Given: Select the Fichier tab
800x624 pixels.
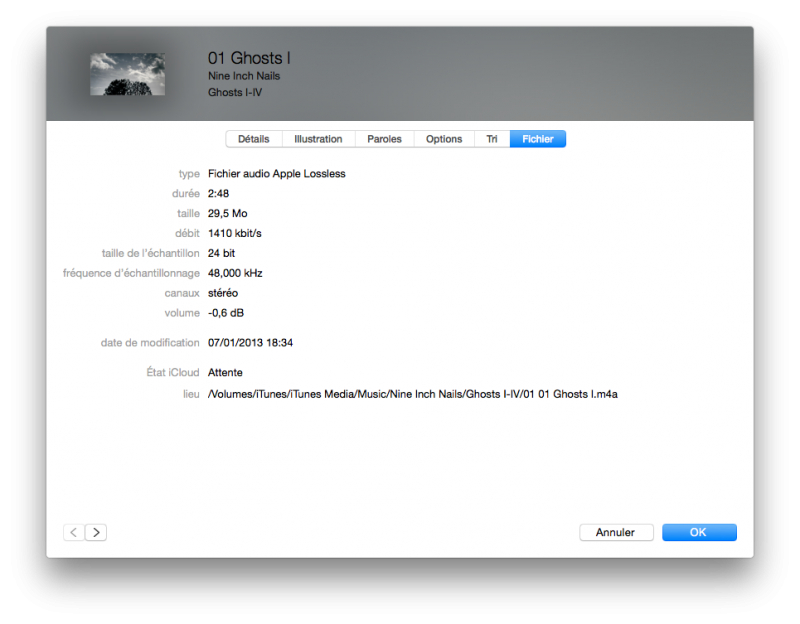Looking at the screenshot, I should coord(538,139).
